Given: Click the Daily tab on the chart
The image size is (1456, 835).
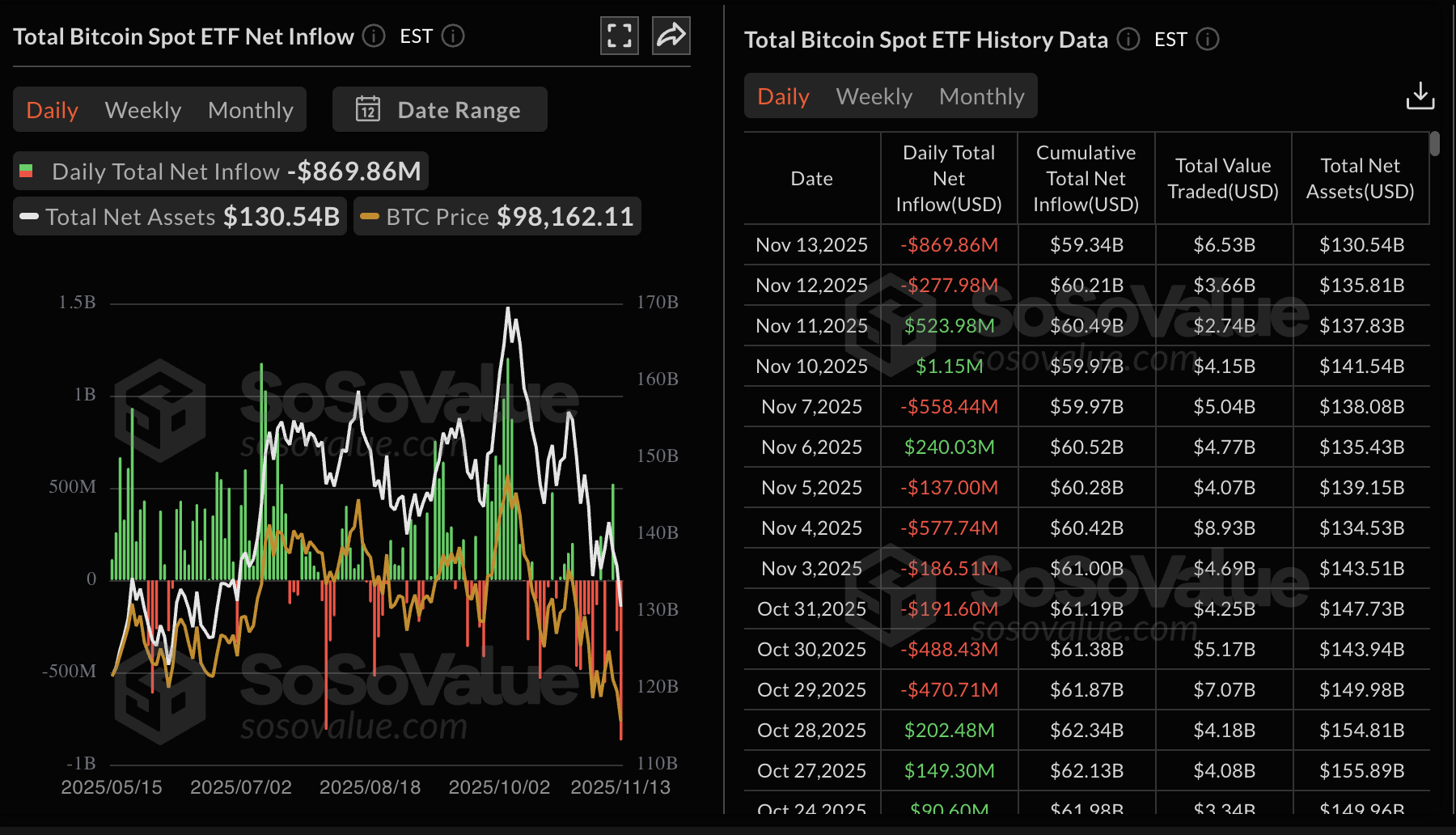Looking at the screenshot, I should 52,109.
